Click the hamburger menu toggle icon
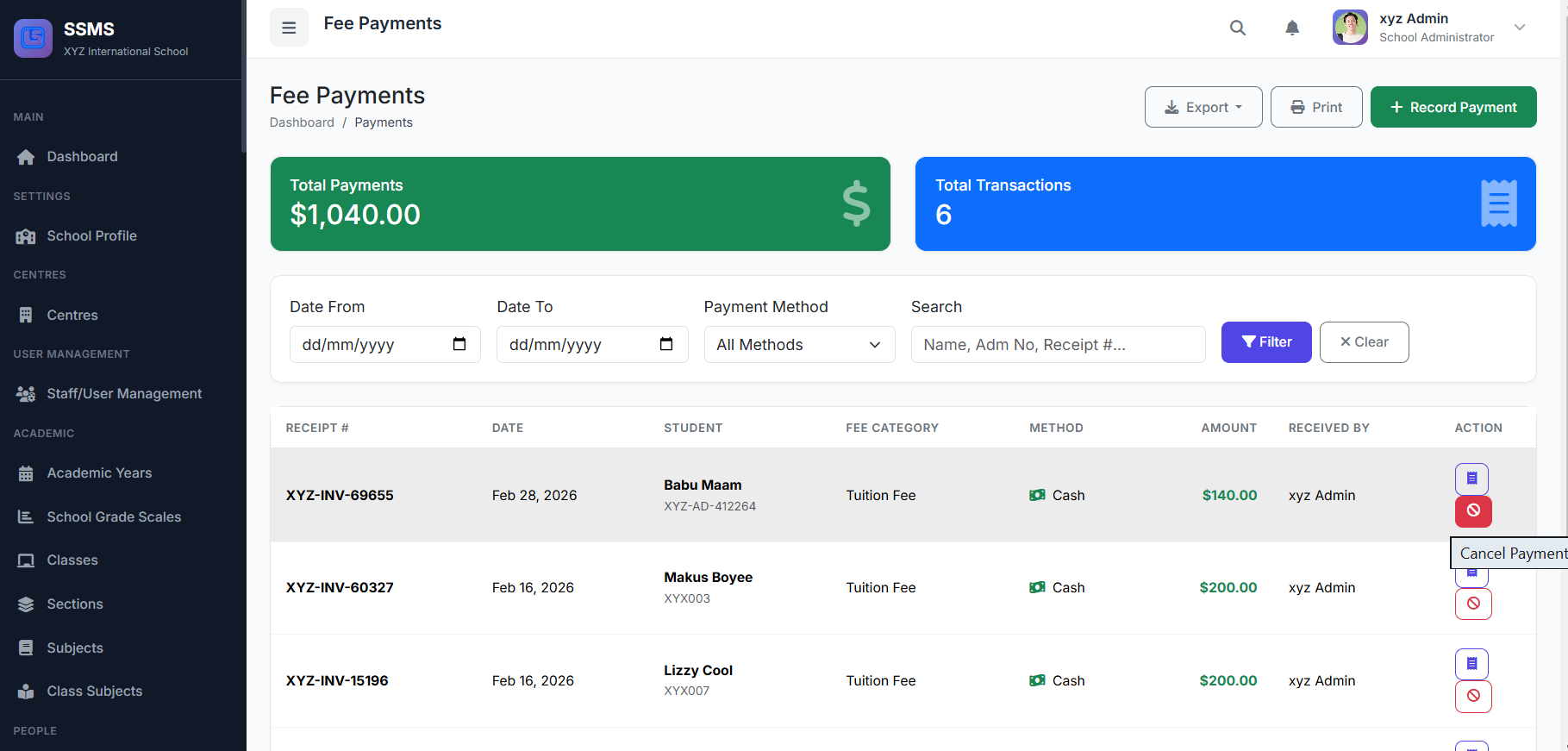Image resolution: width=1568 pixels, height=751 pixels. pos(289,28)
